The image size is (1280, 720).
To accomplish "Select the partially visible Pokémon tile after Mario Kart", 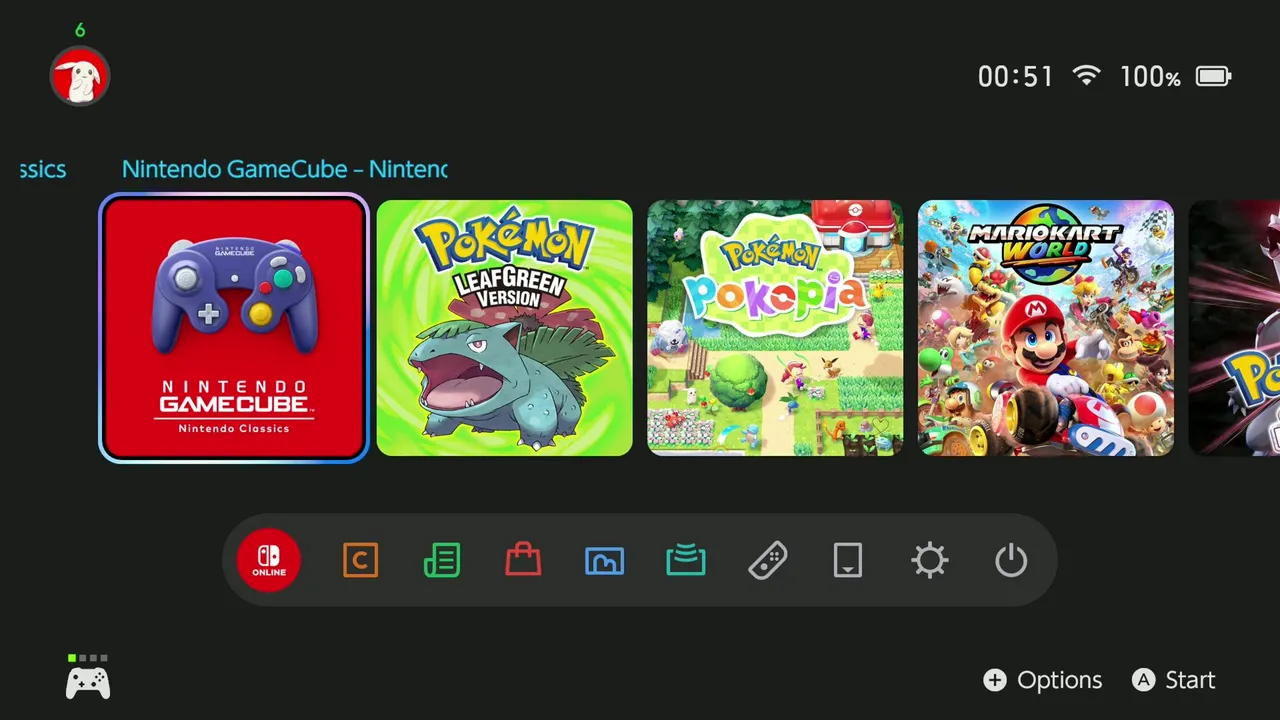I will pyautogui.click(x=1234, y=328).
